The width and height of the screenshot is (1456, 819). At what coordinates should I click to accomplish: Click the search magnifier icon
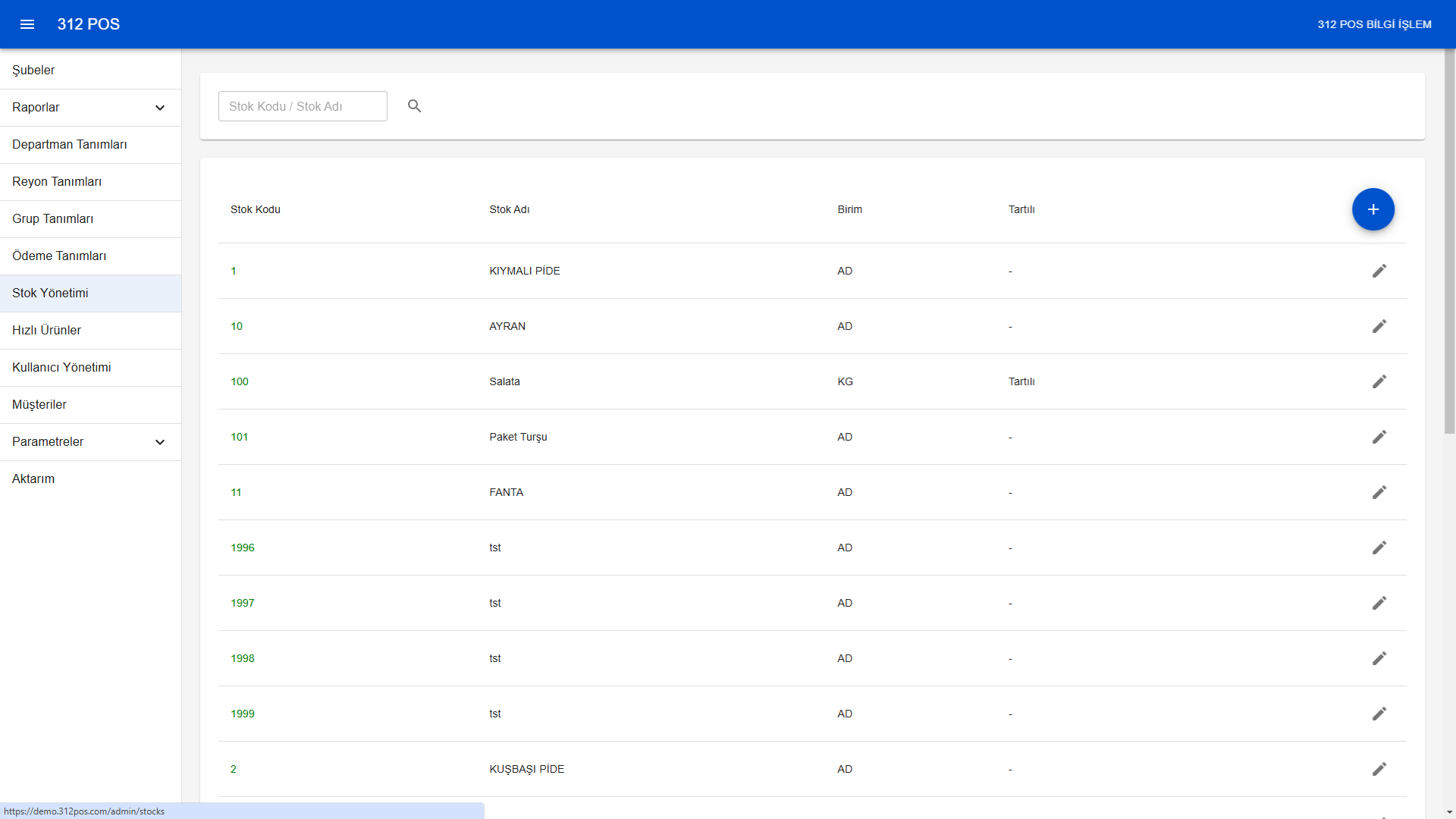point(414,106)
